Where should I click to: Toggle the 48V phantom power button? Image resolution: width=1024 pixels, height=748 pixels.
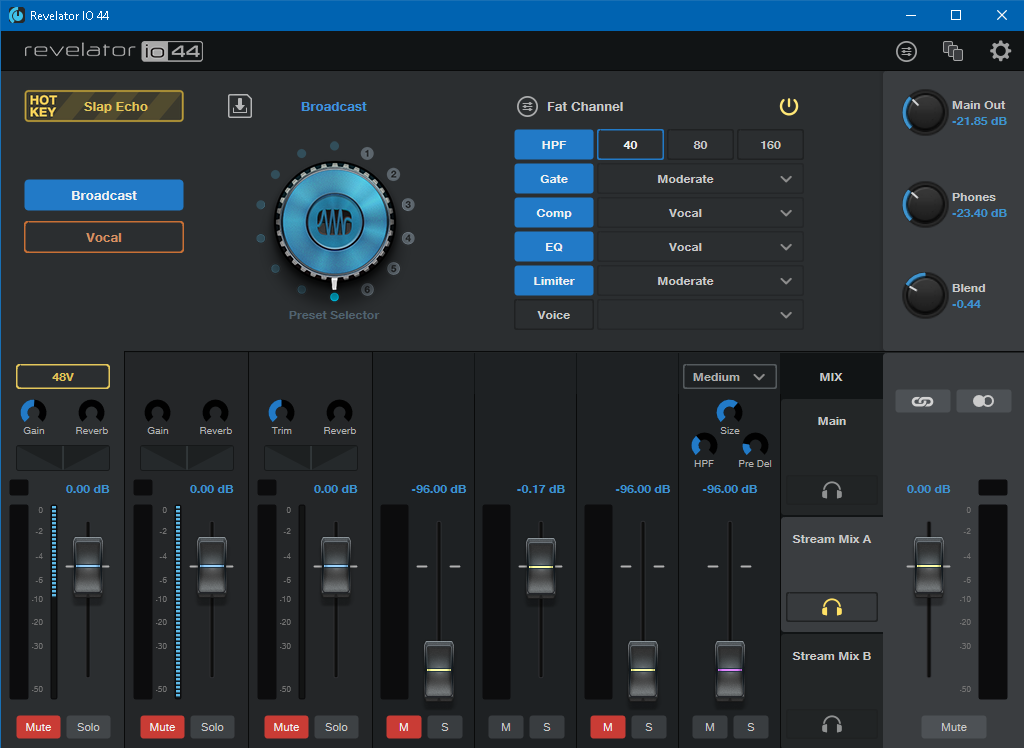[63, 377]
